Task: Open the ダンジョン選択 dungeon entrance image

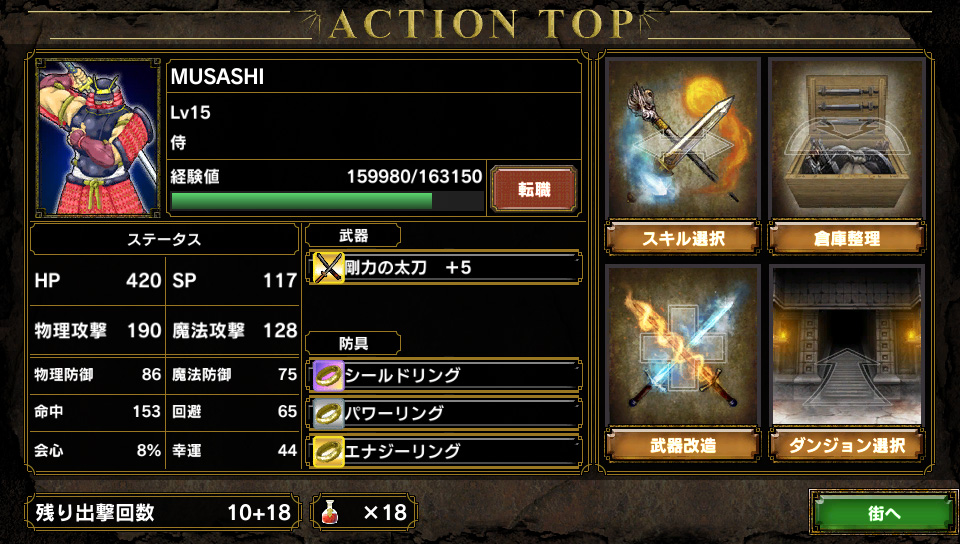Action: click(x=847, y=346)
